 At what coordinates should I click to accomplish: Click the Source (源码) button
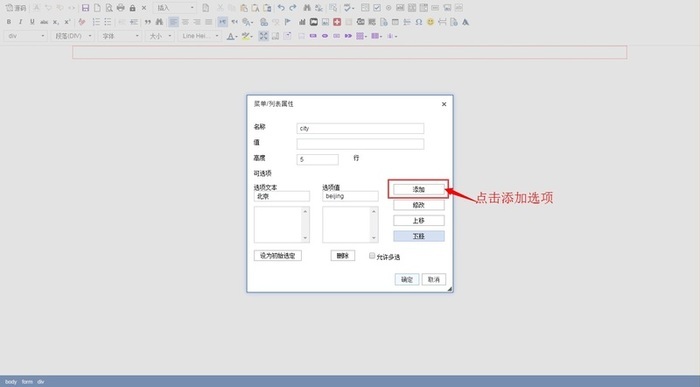(16, 8)
